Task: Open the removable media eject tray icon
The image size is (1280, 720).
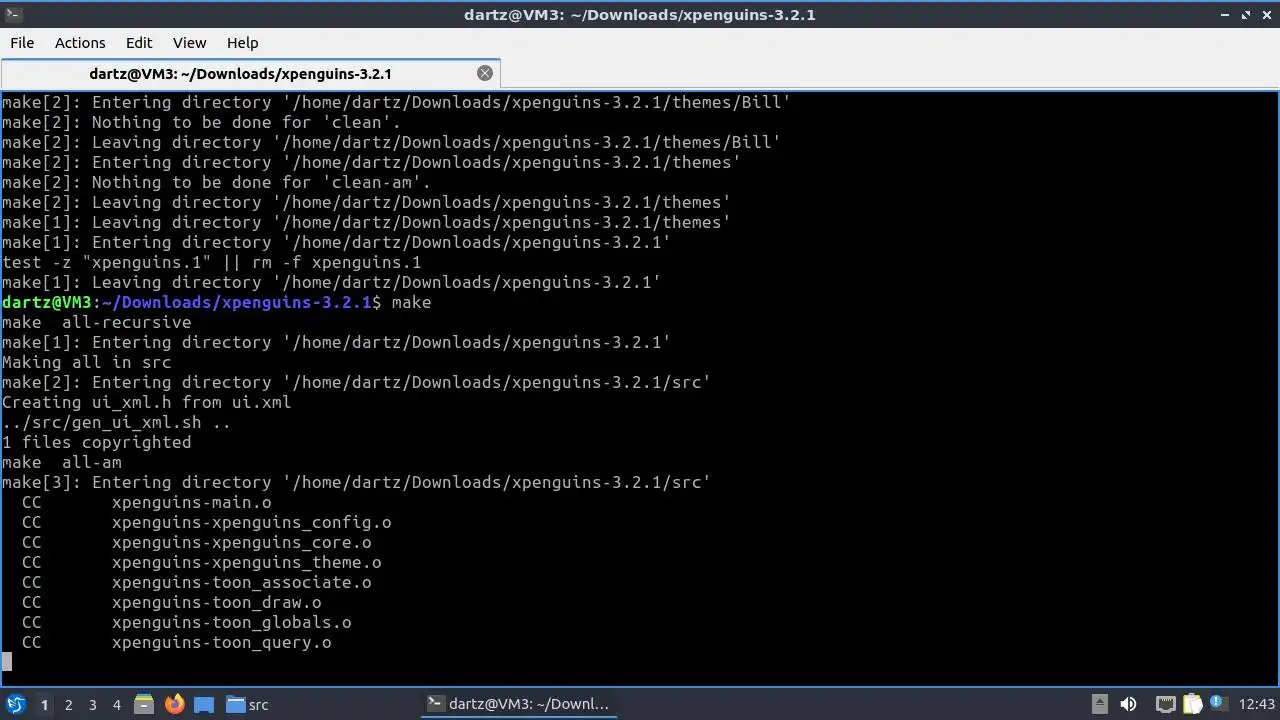Action: click(x=1099, y=704)
